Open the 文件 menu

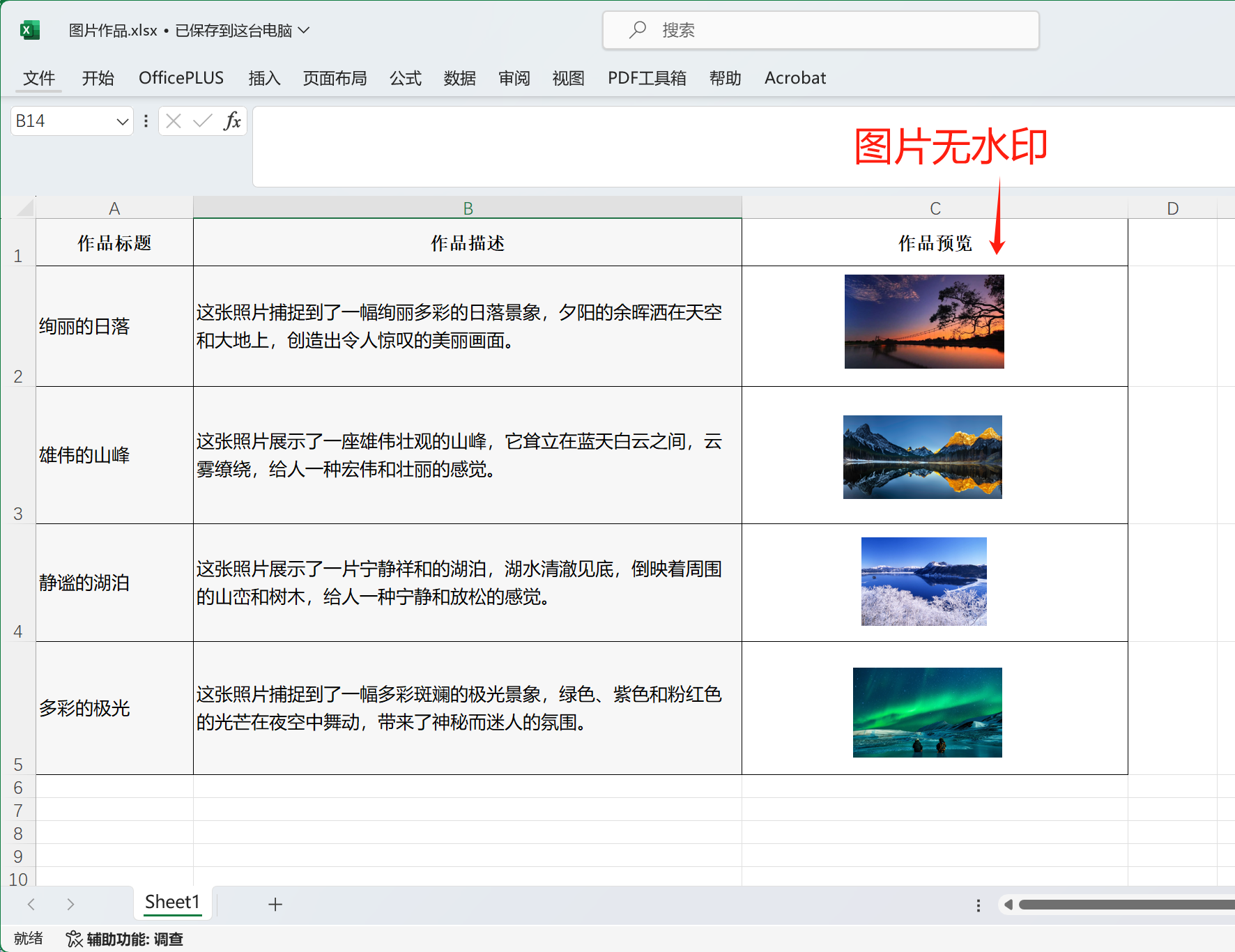[x=39, y=78]
